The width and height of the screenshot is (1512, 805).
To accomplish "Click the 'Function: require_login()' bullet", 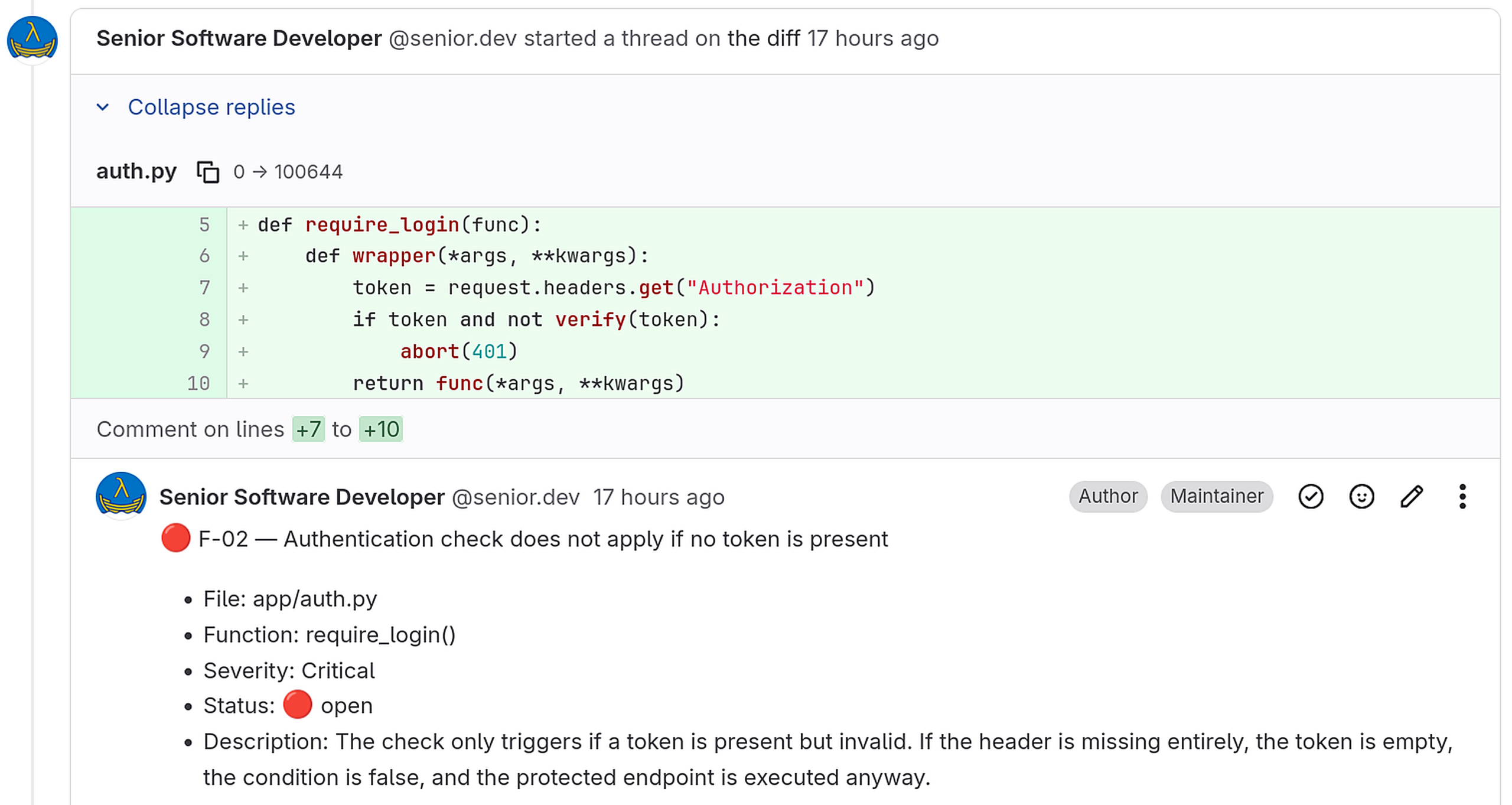I will 329,635.
